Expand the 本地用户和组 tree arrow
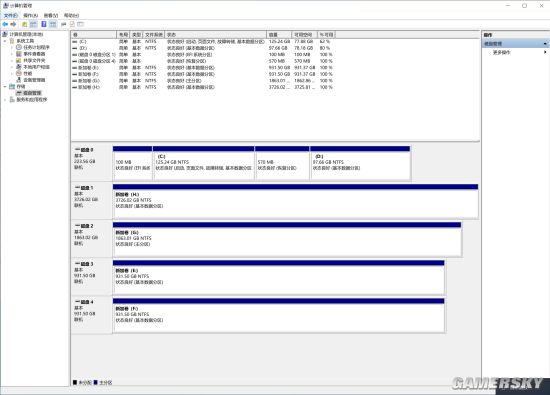The height and width of the screenshot is (395, 550). coord(12,67)
